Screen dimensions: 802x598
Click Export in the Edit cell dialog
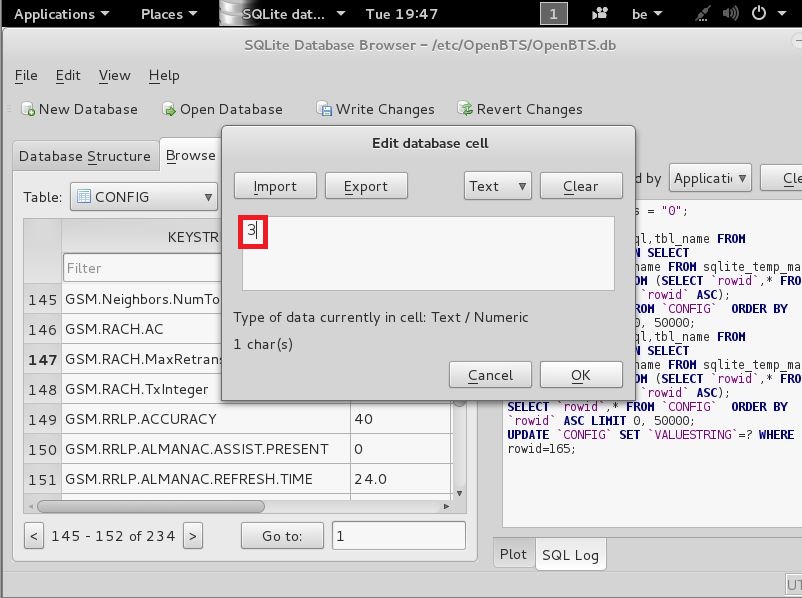click(x=366, y=186)
